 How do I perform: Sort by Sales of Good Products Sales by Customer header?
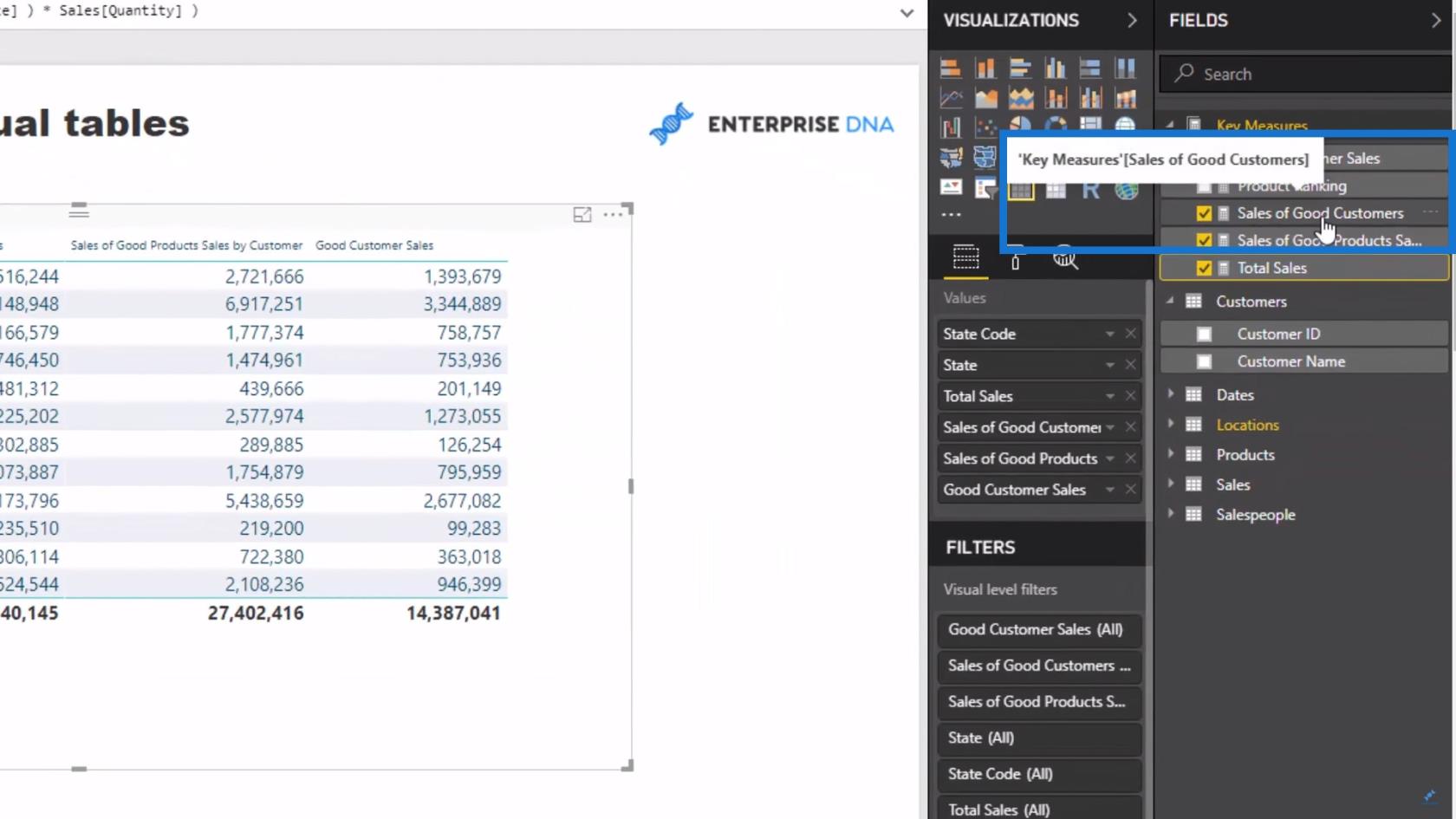coord(186,245)
